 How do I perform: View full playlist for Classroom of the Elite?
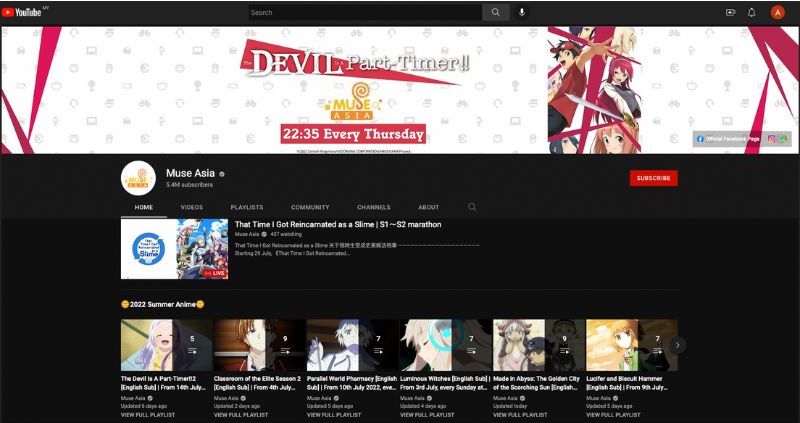pyautogui.click(x=241, y=415)
